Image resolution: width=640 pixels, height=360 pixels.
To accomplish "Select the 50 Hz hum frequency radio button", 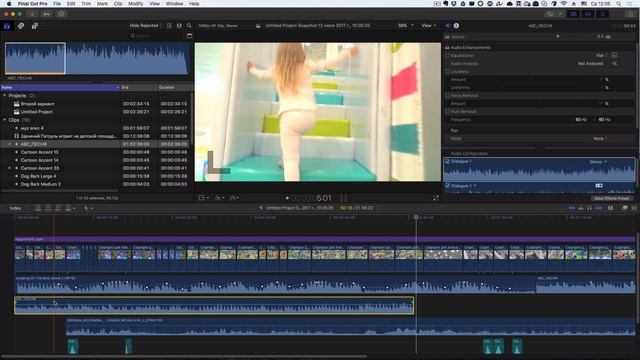I will [x=572, y=120].
